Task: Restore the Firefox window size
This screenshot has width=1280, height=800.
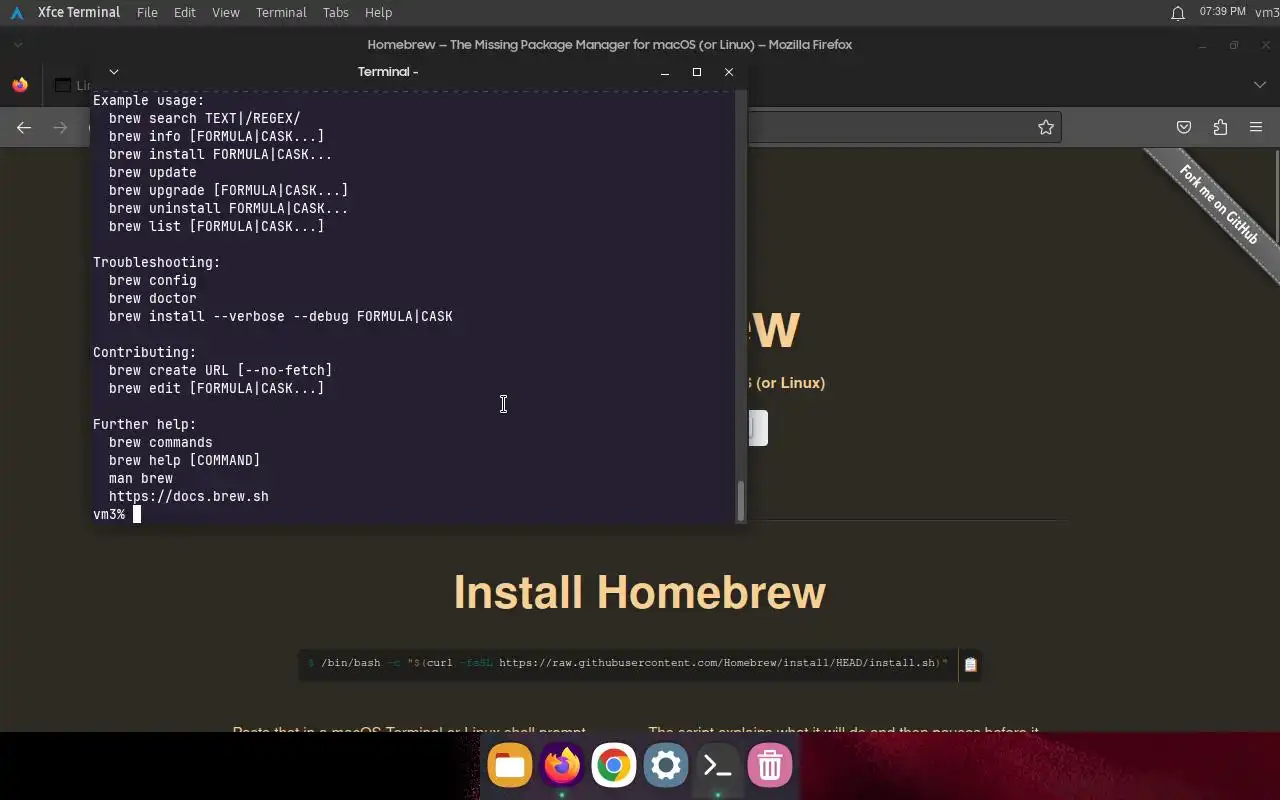Action: [x=1234, y=45]
